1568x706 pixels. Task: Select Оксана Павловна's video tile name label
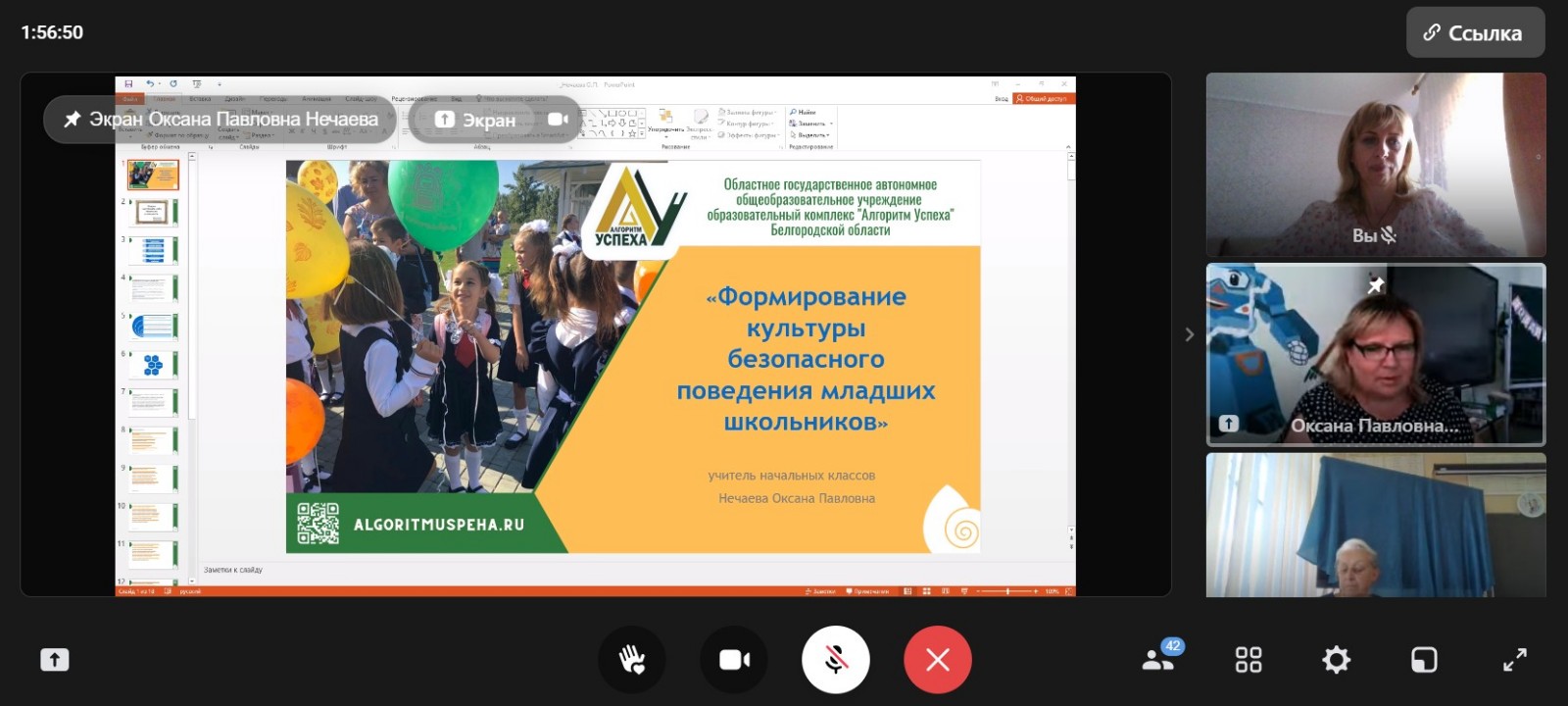point(1374,426)
